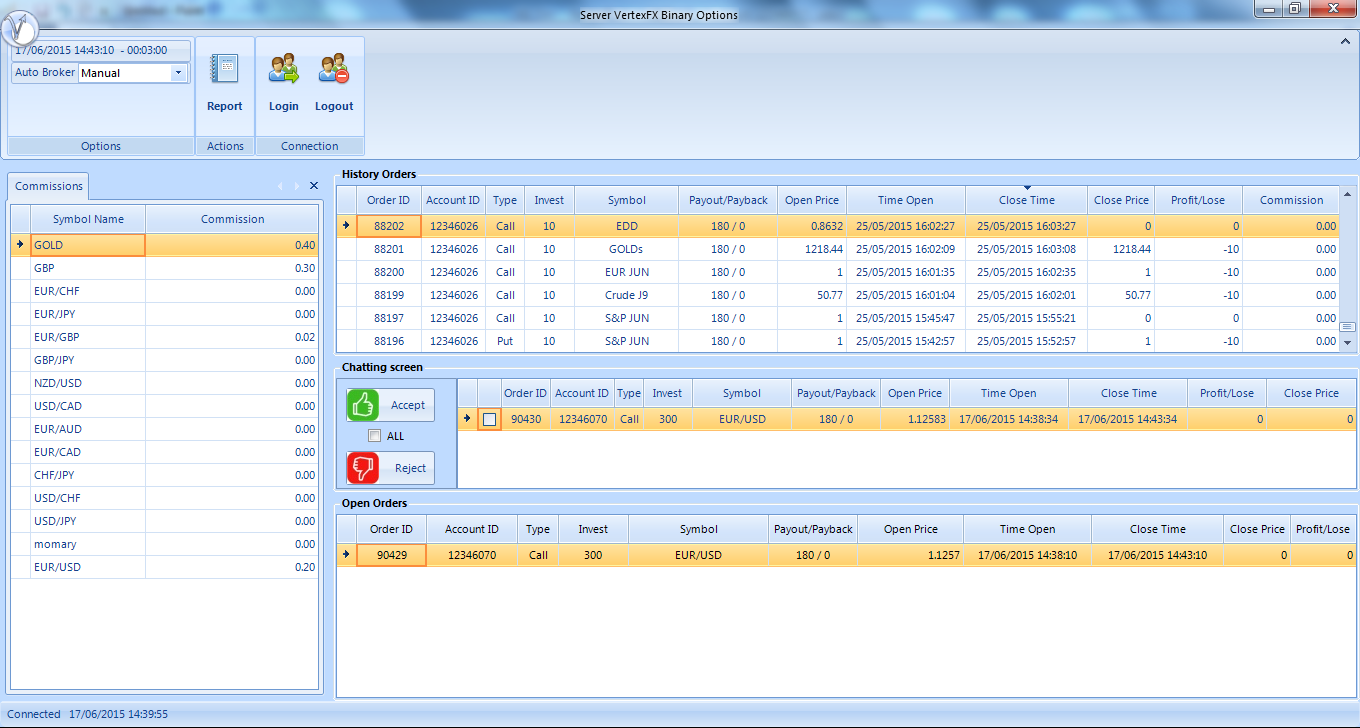Click order ID 90430 in Chatting screen
Image resolution: width=1360 pixels, height=728 pixels.
pos(525,419)
